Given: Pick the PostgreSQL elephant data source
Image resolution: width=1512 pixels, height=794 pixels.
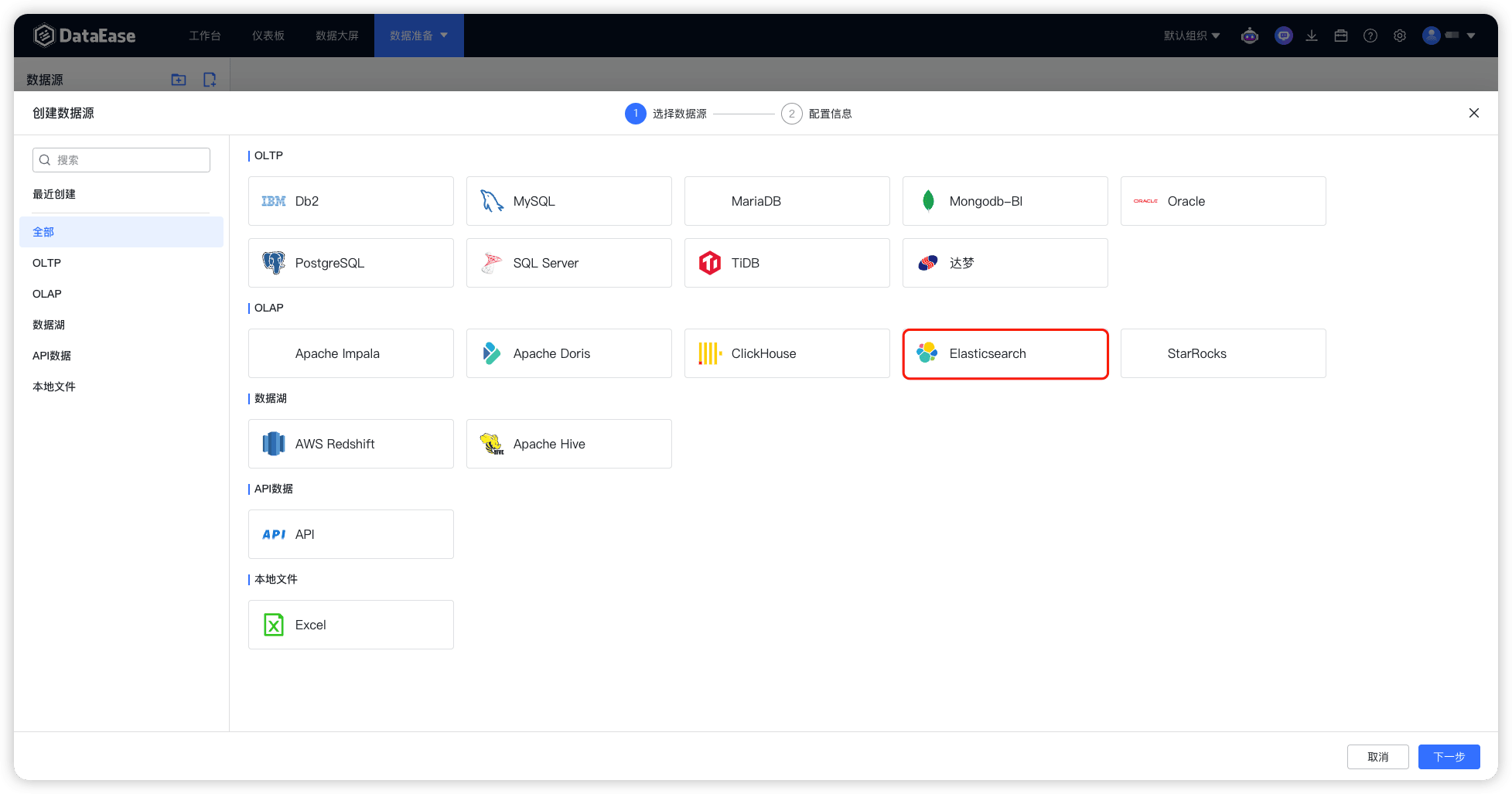Looking at the screenshot, I should pos(350,263).
